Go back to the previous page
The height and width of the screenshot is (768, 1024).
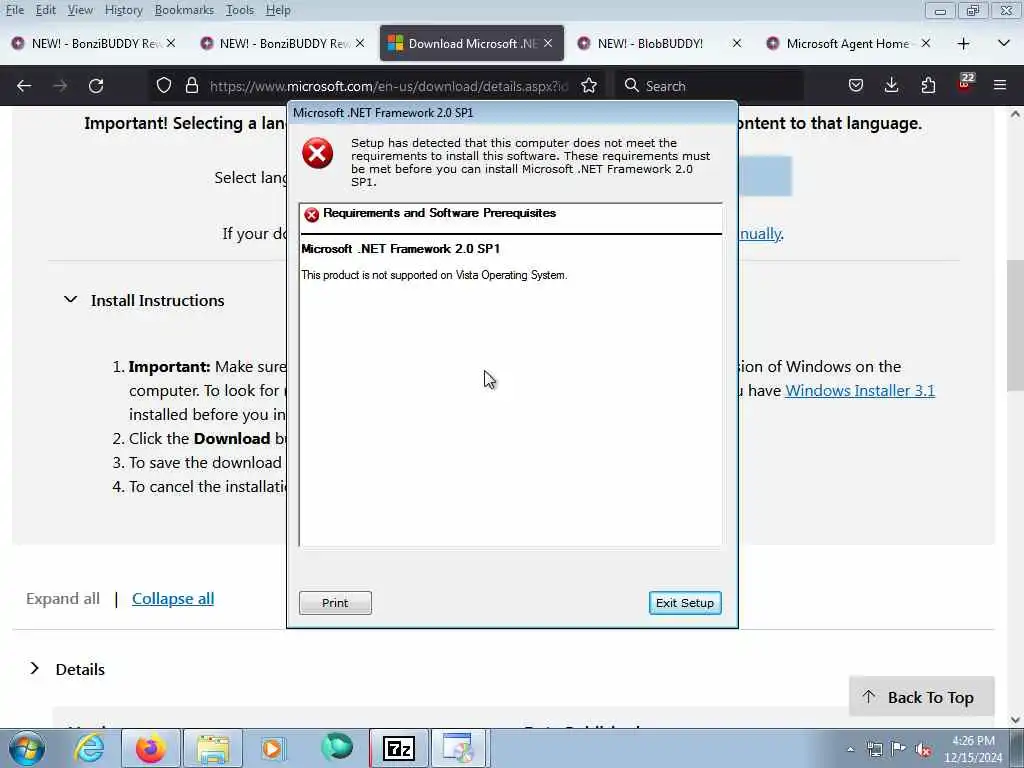tap(24, 86)
